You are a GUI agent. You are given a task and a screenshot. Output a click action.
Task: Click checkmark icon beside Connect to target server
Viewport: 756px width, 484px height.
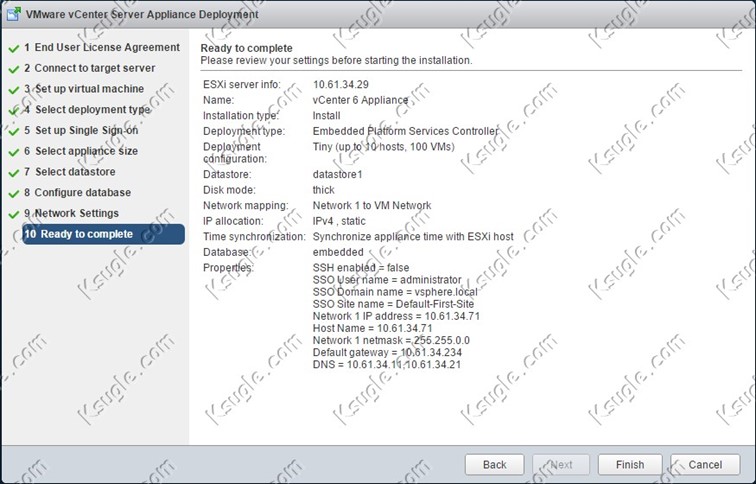14,69
